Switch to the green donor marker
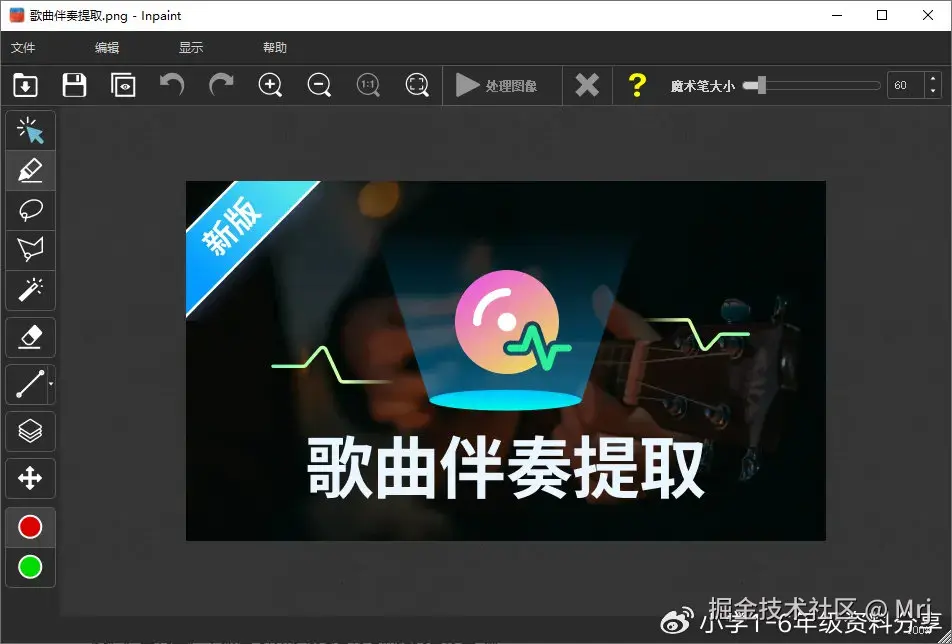The image size is (952, 644). [x=30, y=568]
